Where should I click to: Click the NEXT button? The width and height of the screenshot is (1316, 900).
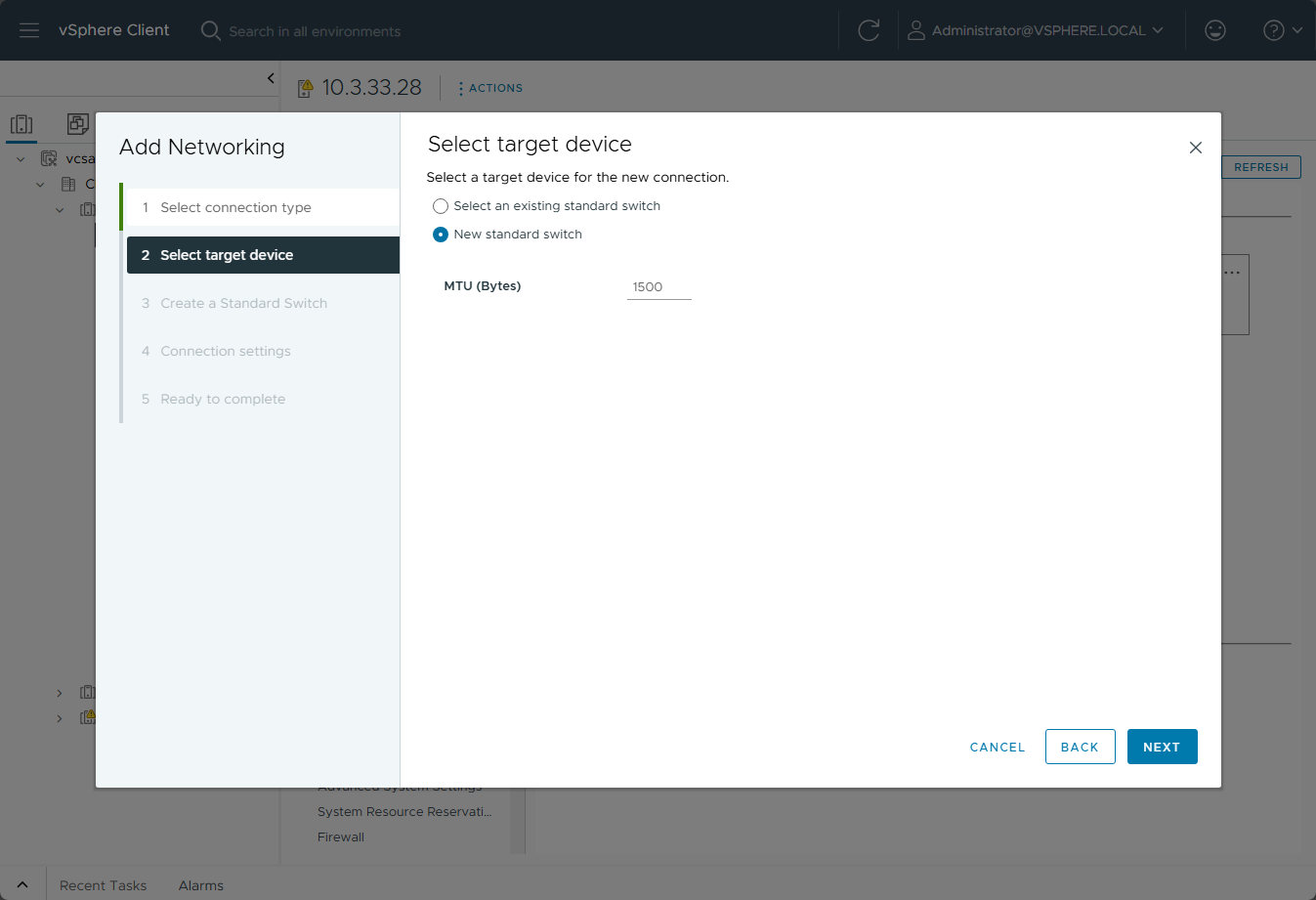coord(1162,747)
